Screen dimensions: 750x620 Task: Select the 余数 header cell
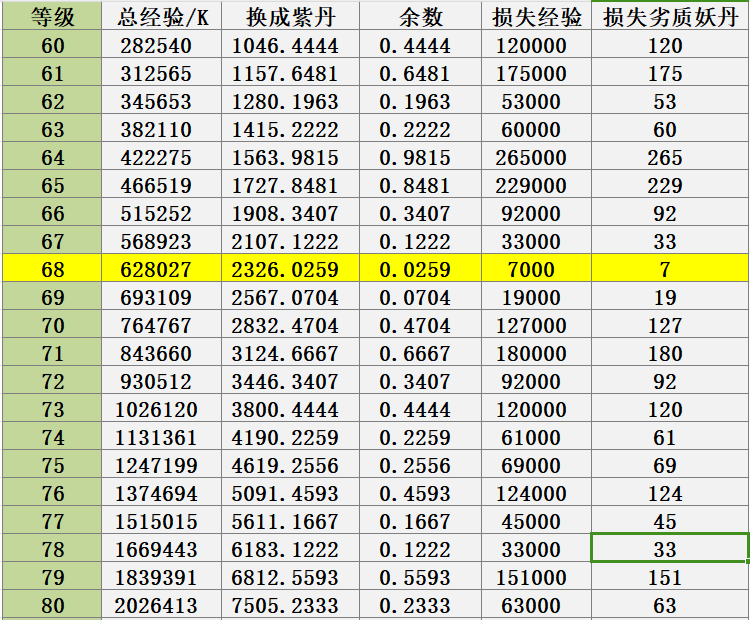(420, 17)
